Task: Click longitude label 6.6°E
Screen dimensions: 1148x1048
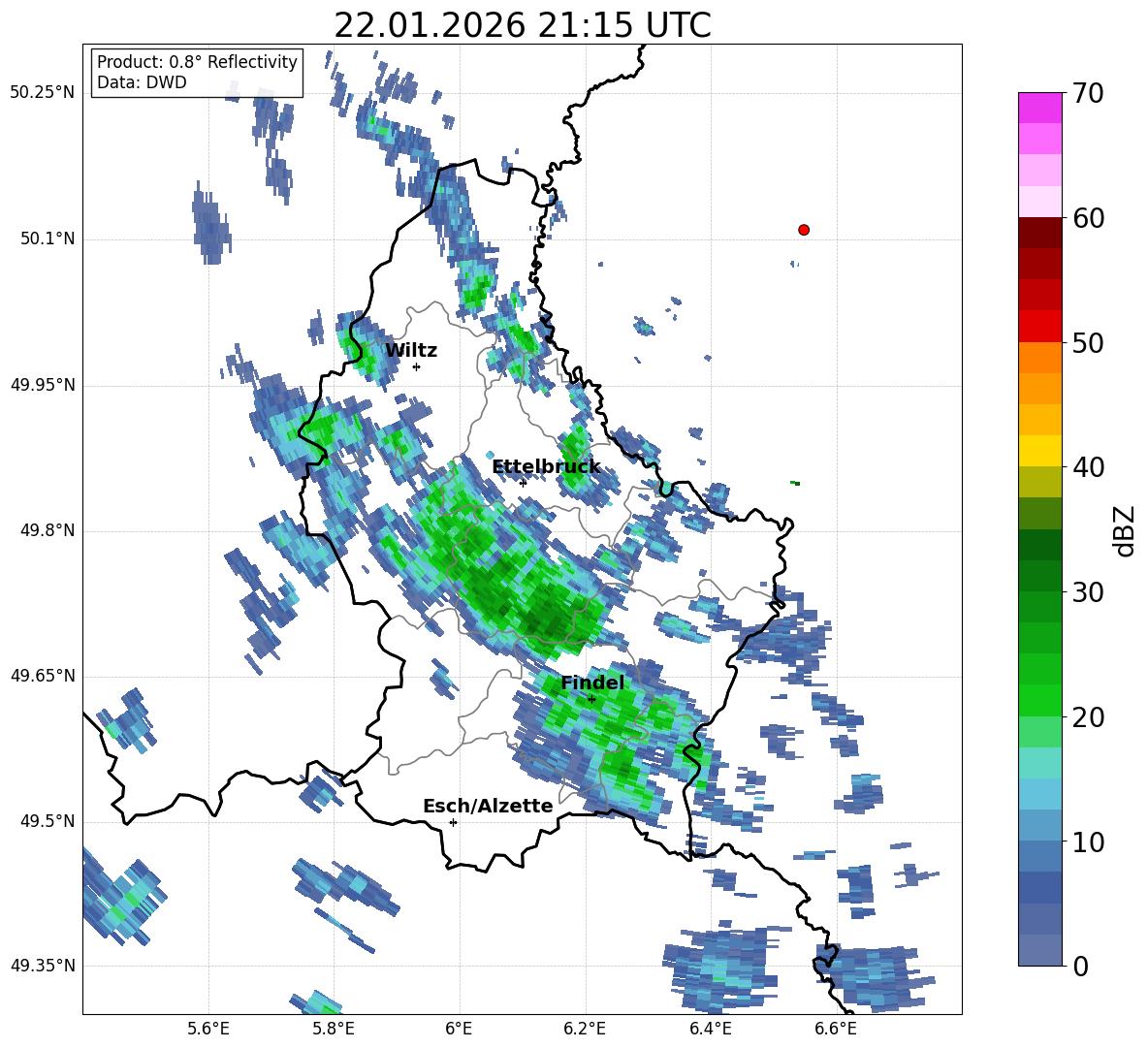Action: point(836,1029)
